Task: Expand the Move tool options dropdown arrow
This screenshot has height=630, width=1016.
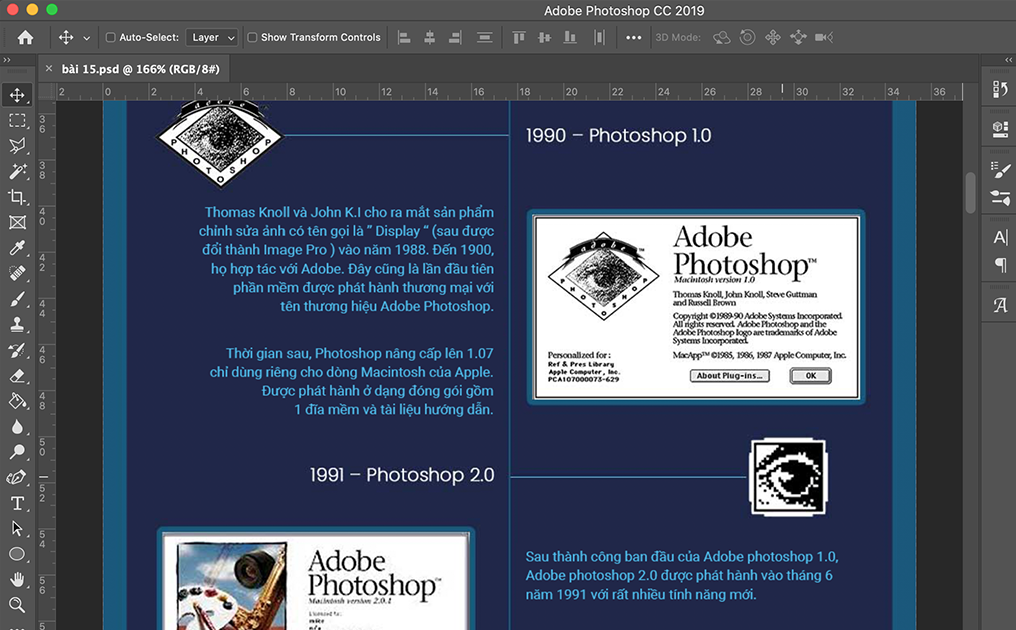Action: tap(87, 36)
